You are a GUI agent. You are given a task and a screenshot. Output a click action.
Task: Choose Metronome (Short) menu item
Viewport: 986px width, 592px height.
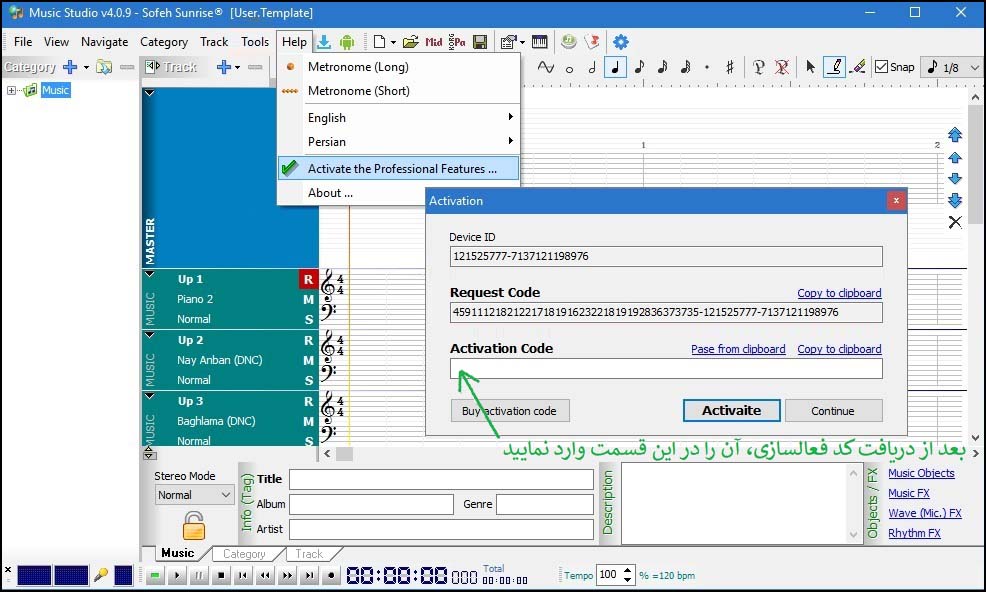coord(399,91)
